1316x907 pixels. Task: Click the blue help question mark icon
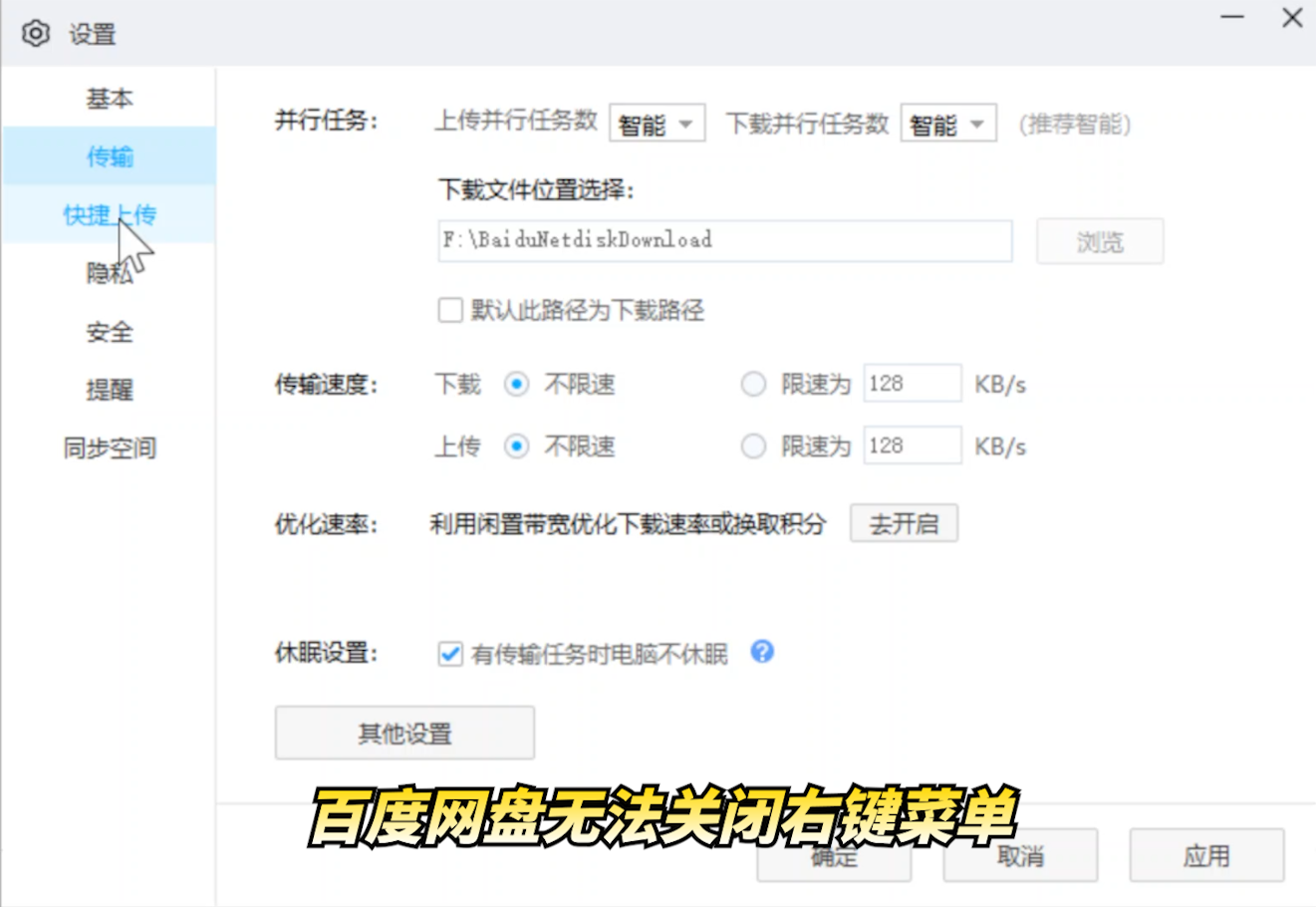tap(762, 652)
